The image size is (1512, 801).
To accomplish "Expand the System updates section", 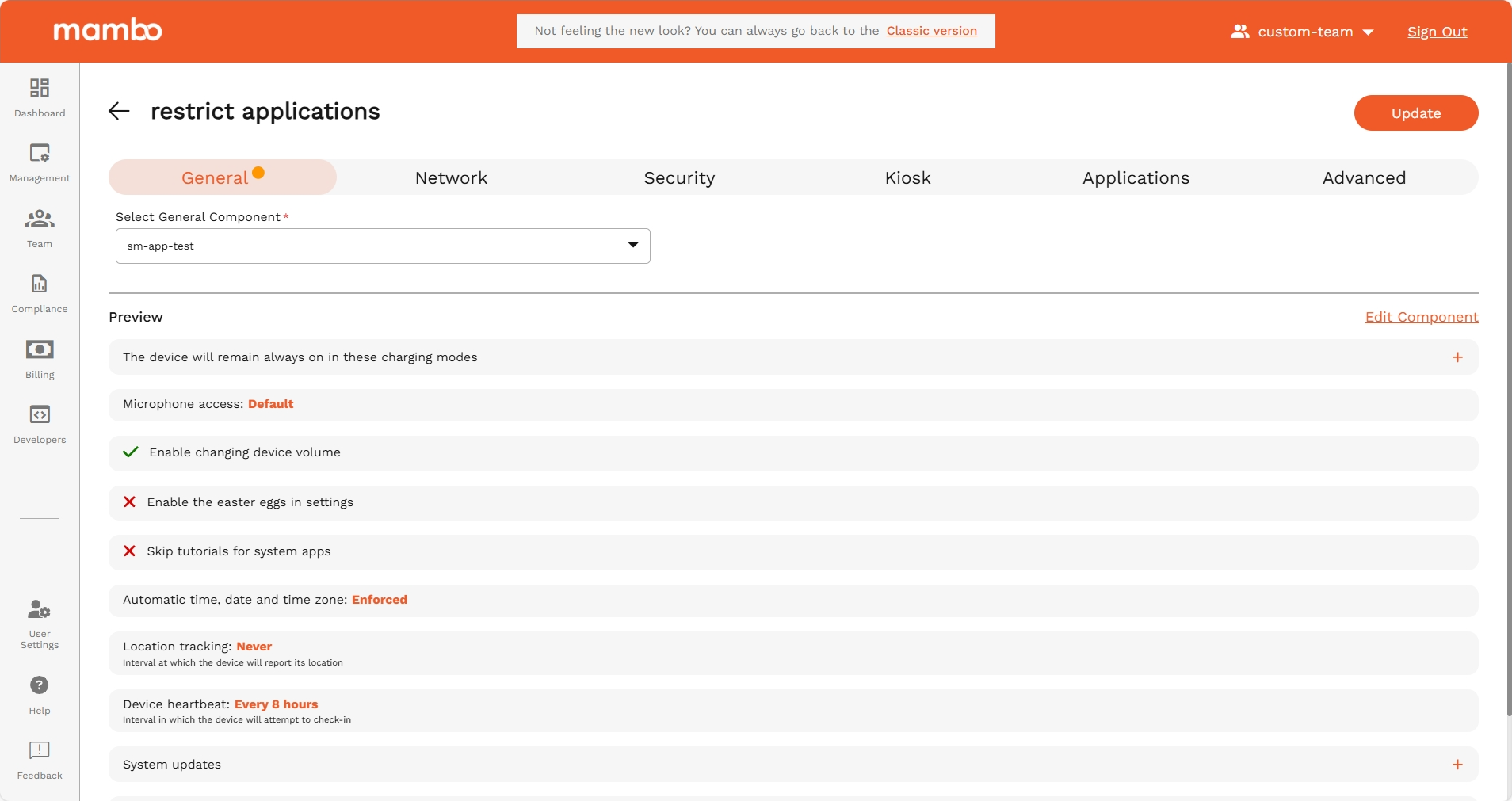I will click(x=1458, y=765).
